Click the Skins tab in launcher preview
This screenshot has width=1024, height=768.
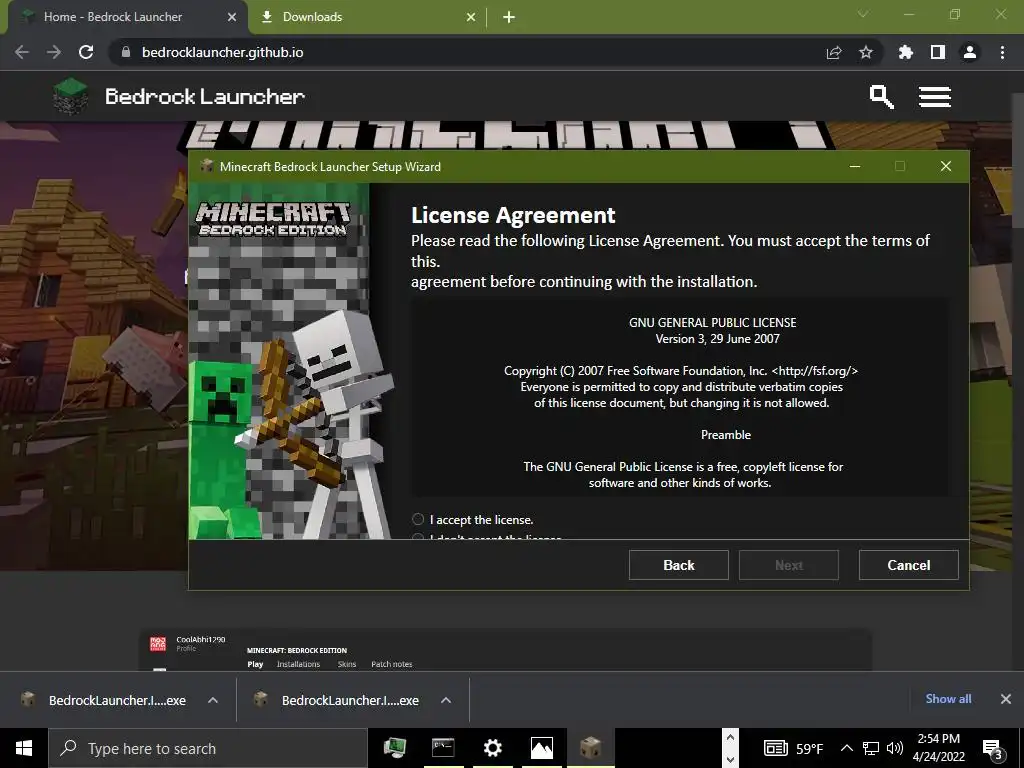click(x=347, y=664)
